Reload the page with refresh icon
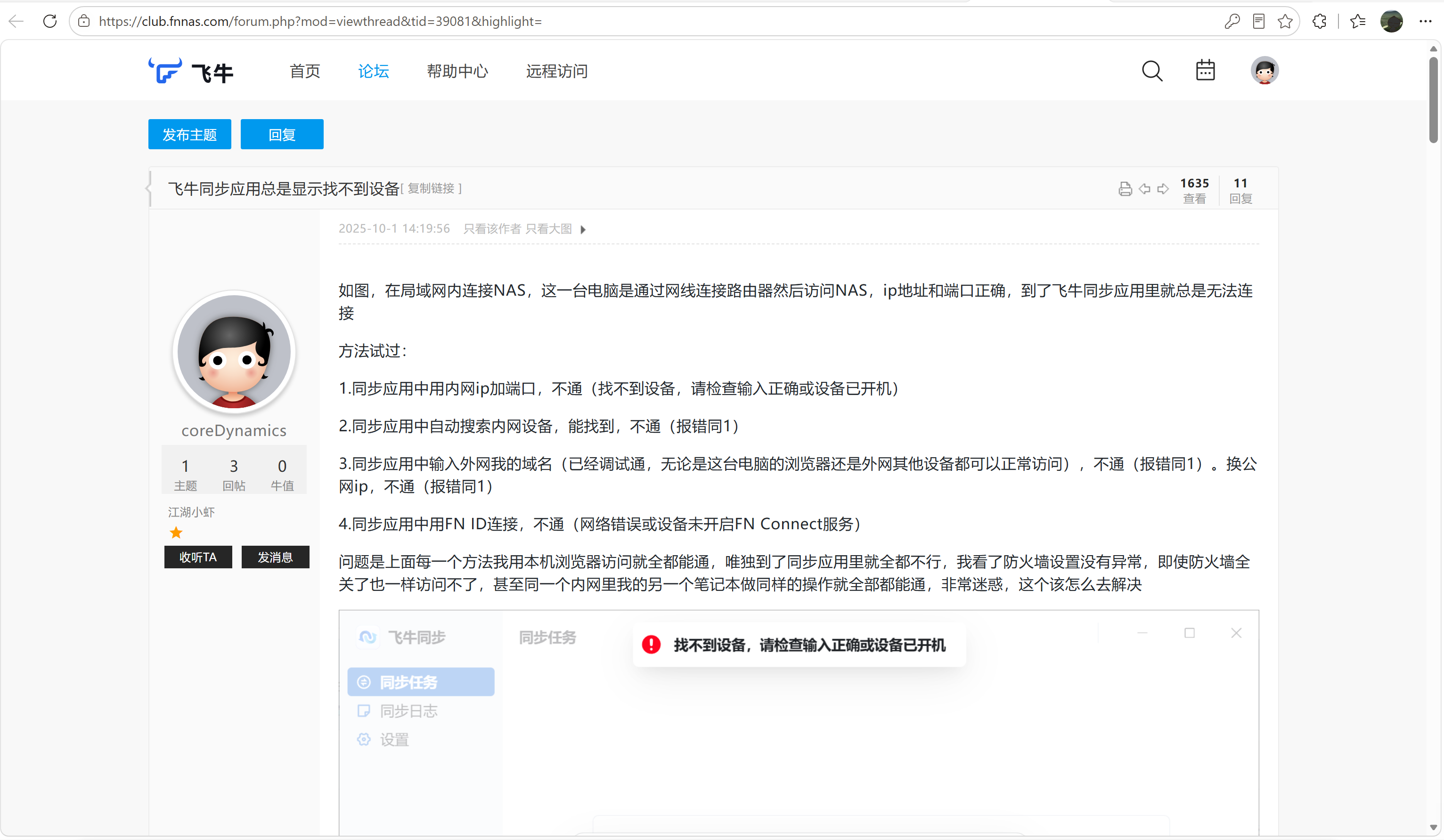The width and height of the screenshot is (1444, 840). click(50, 21)
